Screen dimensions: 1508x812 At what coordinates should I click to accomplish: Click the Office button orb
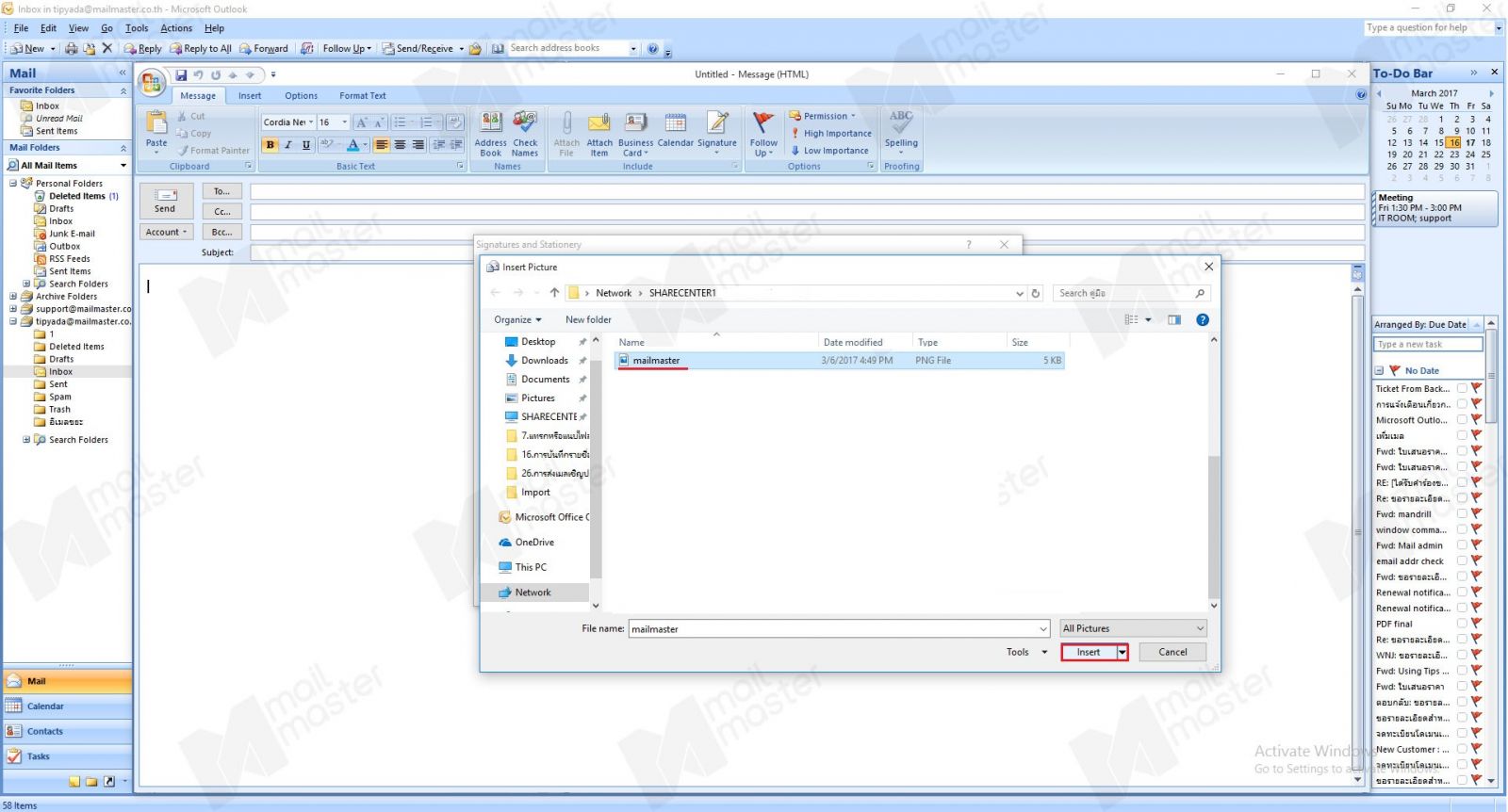click(x=152, y=83)
